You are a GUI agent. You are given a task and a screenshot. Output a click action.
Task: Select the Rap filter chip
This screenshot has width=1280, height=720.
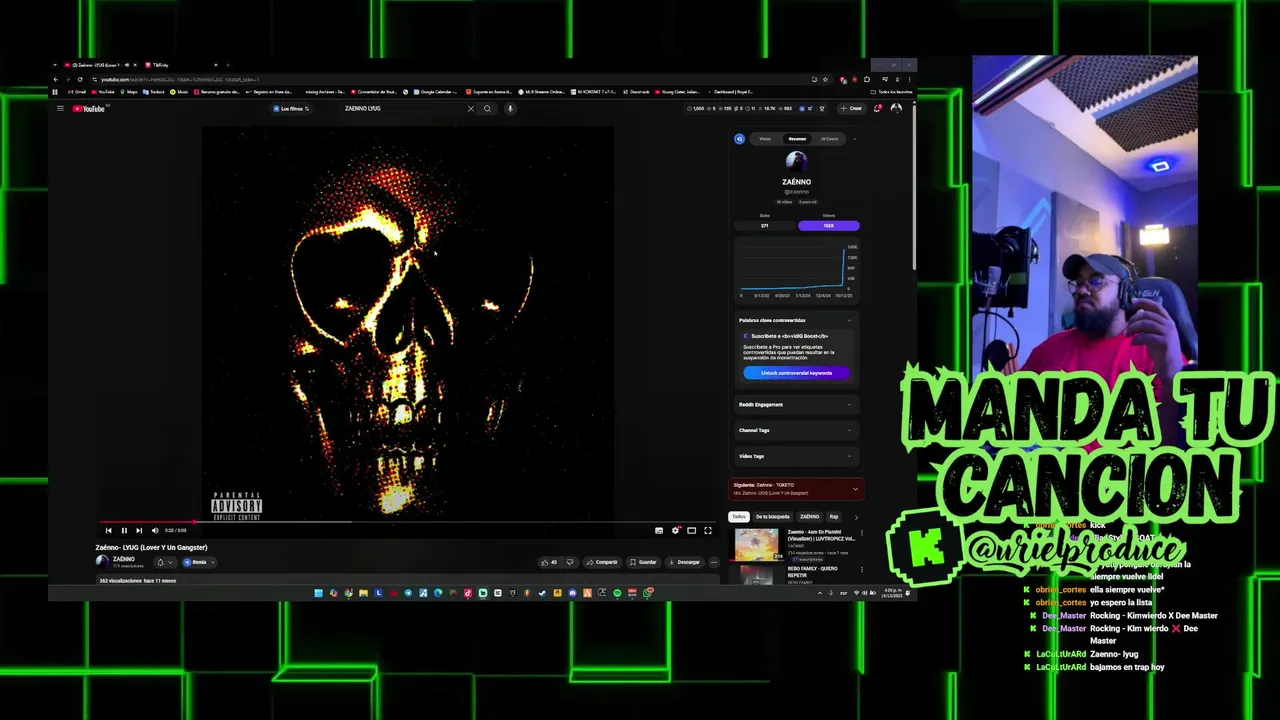(x=834, y=517)
